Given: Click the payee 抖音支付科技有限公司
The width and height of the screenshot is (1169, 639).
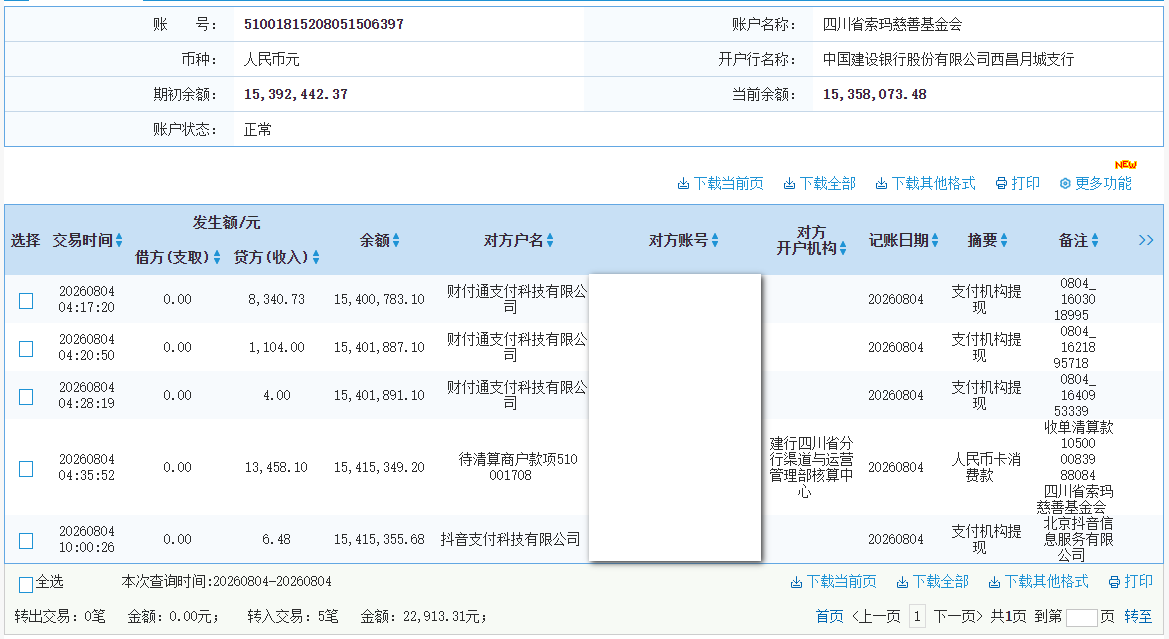Looking at the screenshot, I should click(x=510, y=539).
